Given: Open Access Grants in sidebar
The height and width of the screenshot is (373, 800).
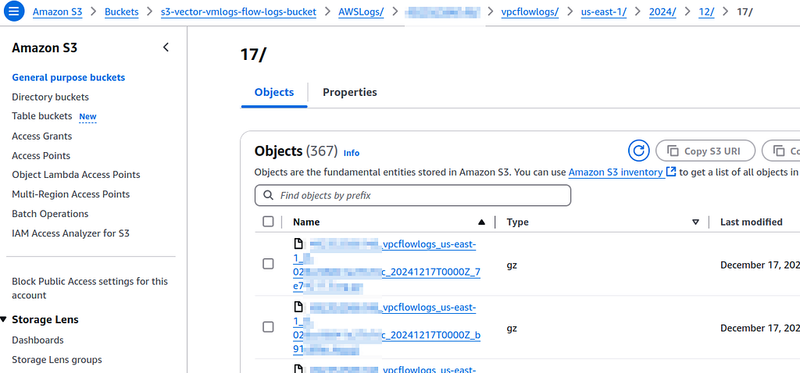Looking at the screenshot, I should pos(42,136).
